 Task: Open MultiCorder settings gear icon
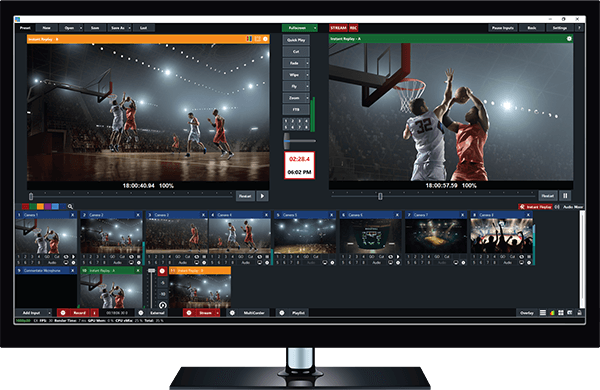click(x=232, y=313)
